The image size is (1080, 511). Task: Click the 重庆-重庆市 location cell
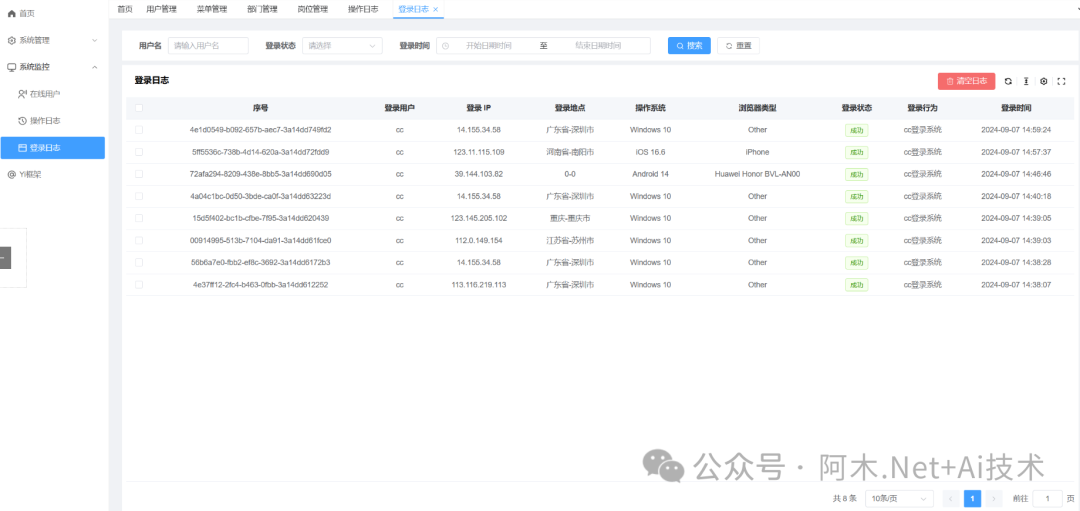pyautogui.click(x=570, y=218)
